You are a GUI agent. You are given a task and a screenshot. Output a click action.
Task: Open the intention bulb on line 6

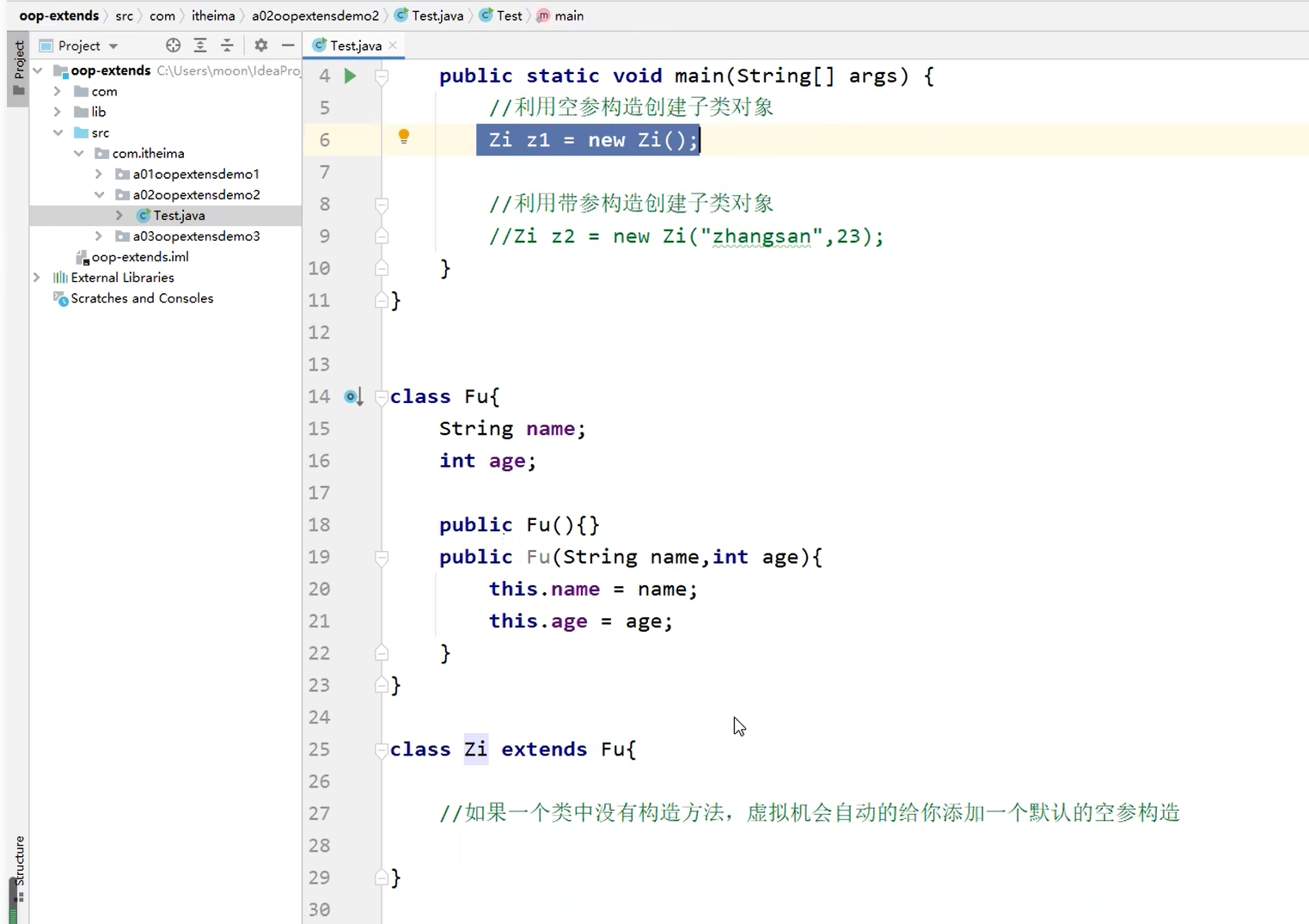[404, 137]
